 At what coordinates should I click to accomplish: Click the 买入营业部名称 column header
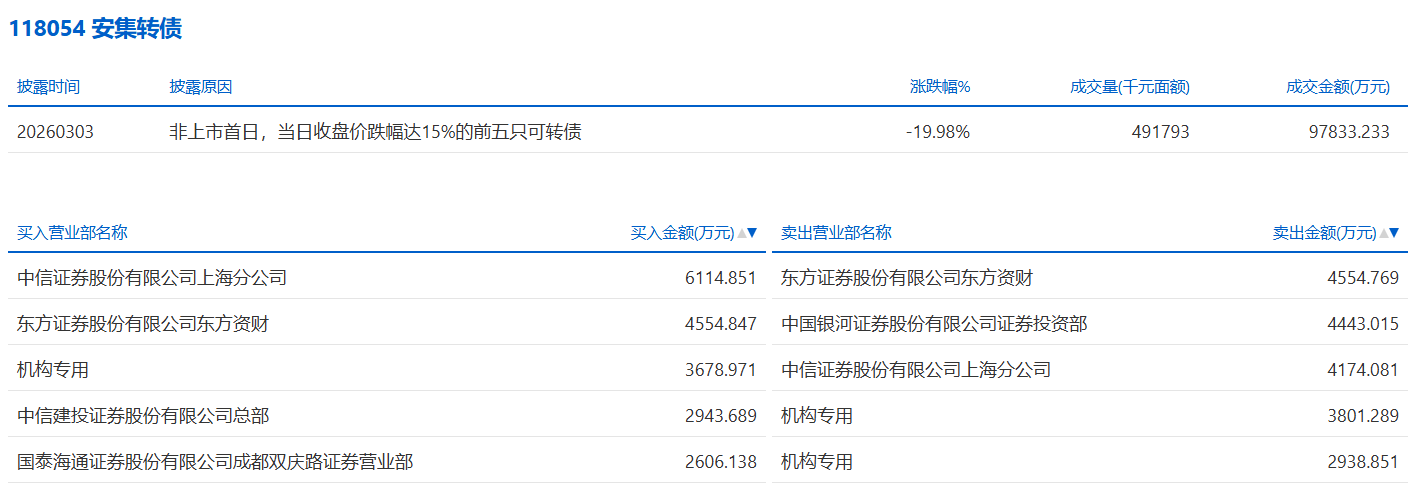(72, 233)
